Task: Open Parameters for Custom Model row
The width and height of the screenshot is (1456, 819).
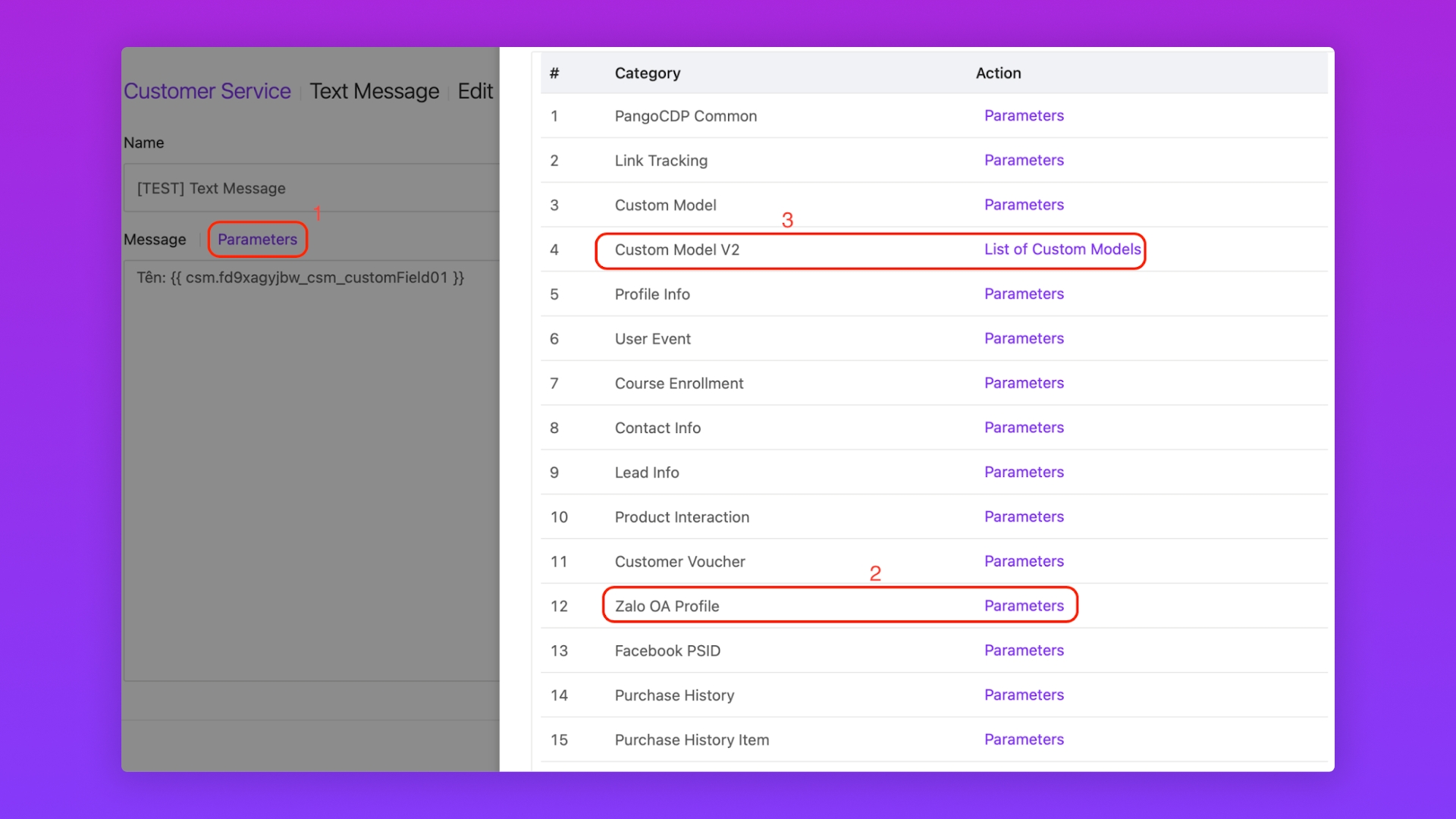Action: pyautogui.click(x=1024, y=205)
